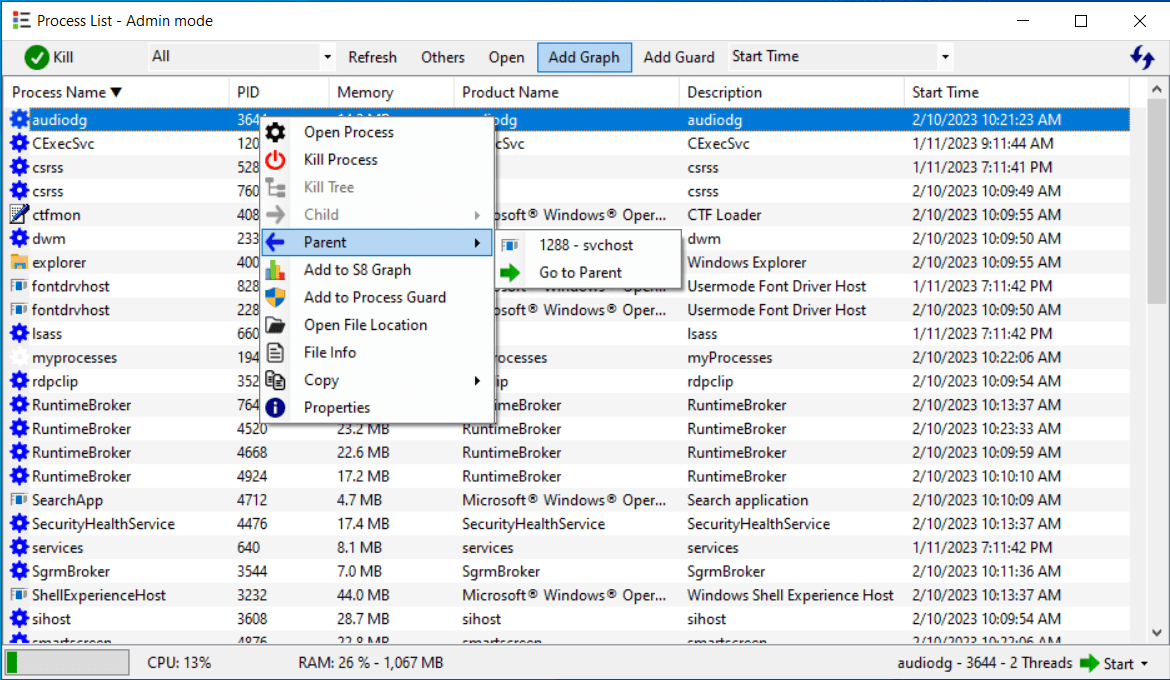Click the Add Guard button
Image resolution: width=1170 pixels, height=680 pixels.
[679, 57]
